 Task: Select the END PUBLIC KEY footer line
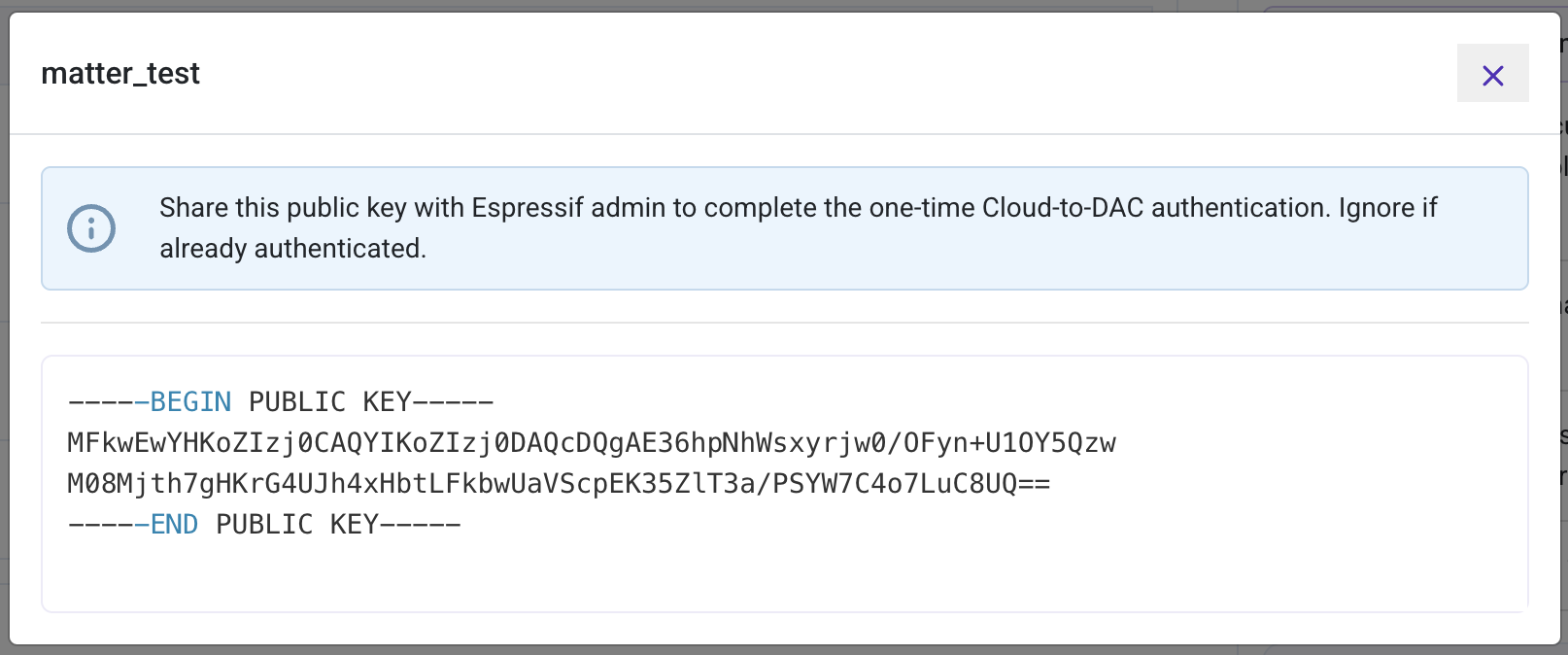[x=264, y=524]
